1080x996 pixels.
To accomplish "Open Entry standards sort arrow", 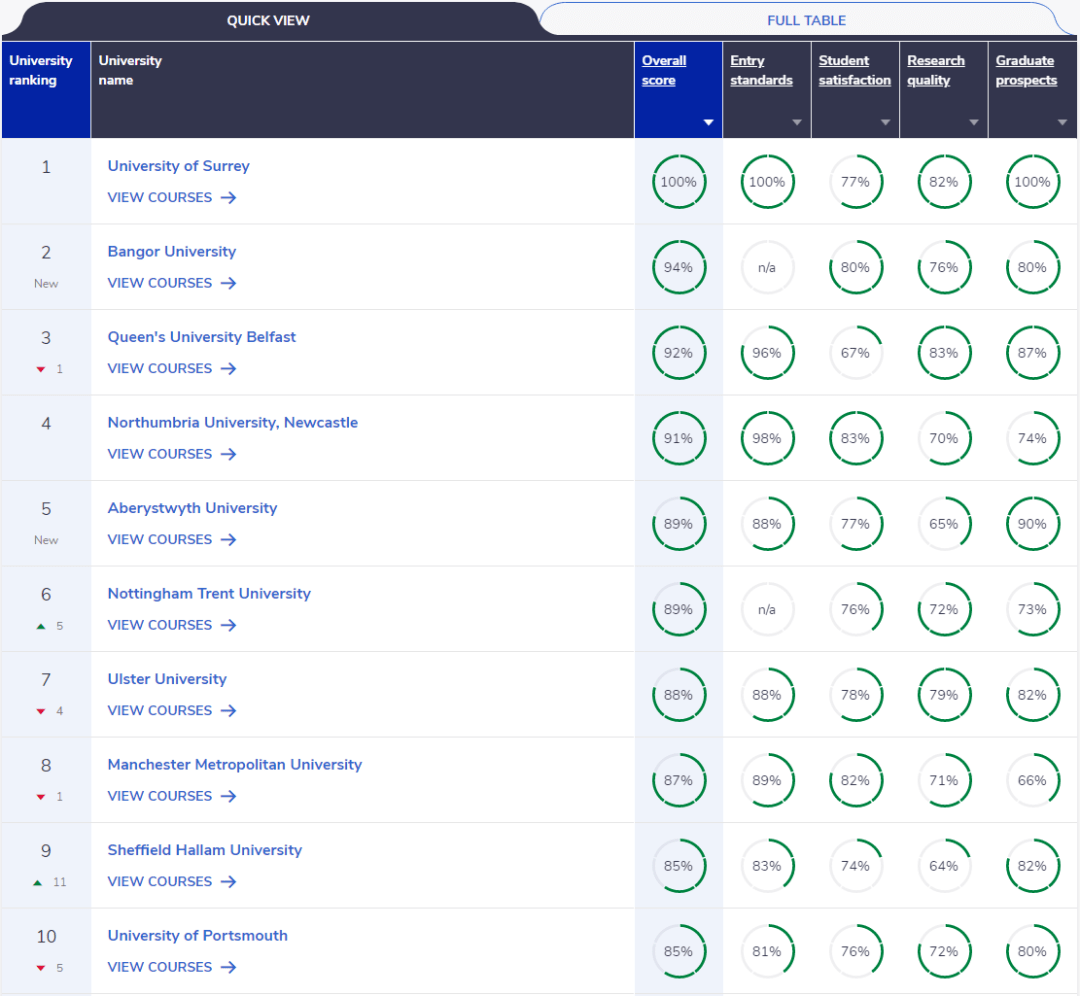I will [x=797, y=123].
